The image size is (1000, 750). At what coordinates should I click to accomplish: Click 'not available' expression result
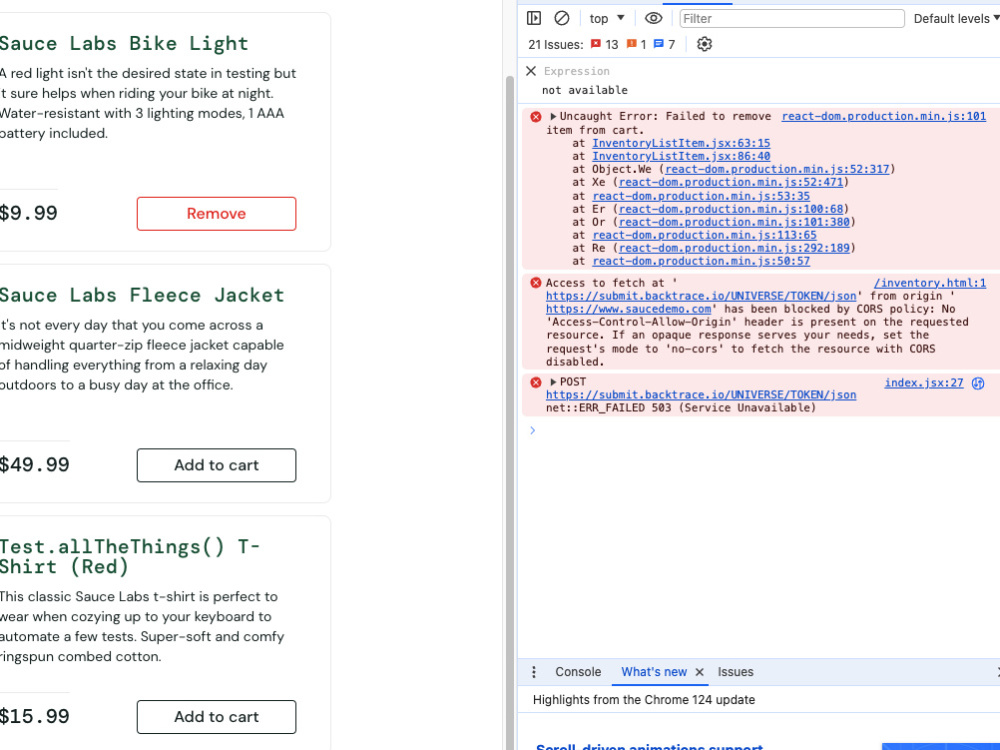tap(584, 90)
